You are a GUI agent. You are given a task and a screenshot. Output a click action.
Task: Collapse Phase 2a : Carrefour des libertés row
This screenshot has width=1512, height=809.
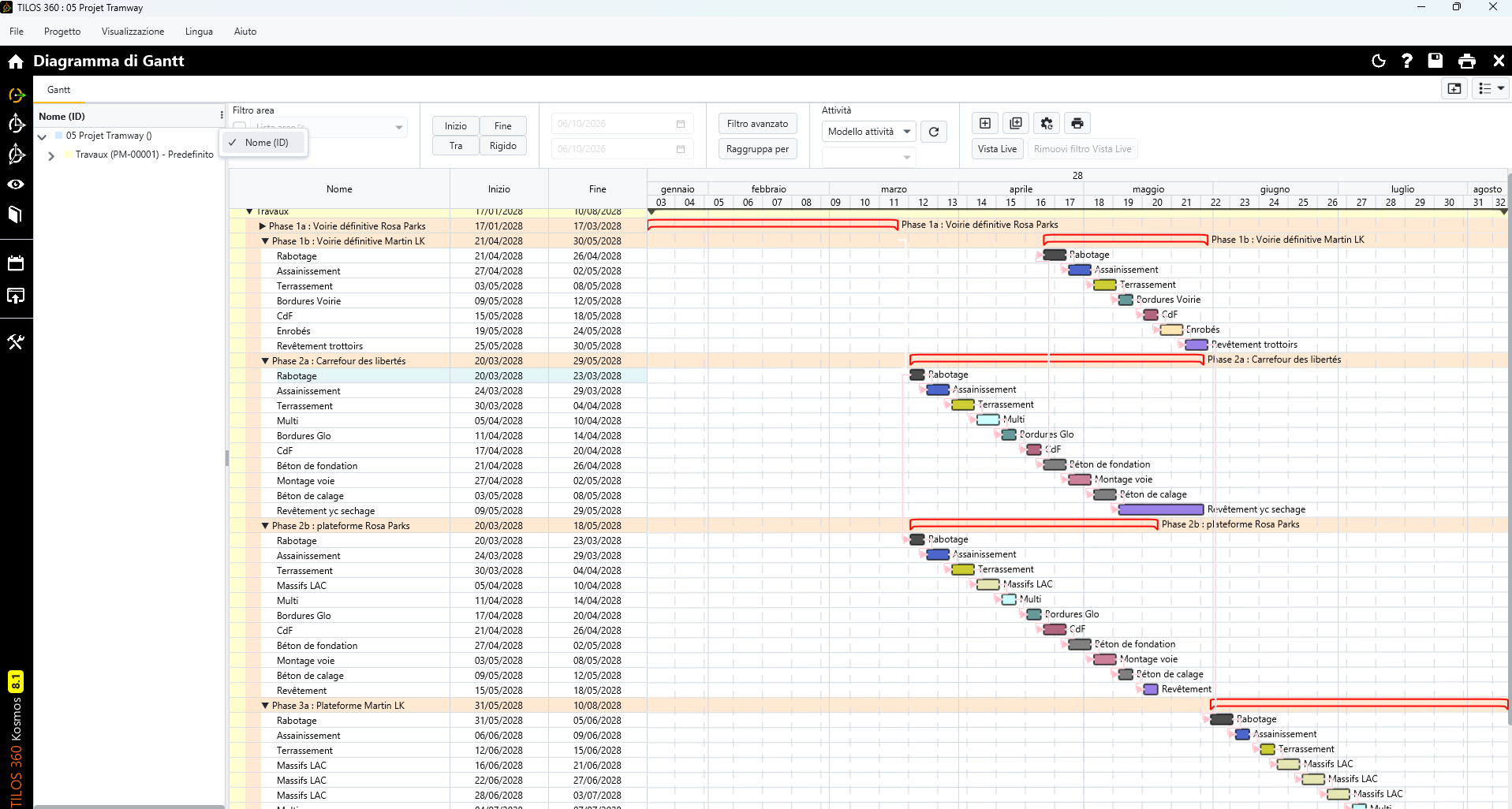point(265,361)
